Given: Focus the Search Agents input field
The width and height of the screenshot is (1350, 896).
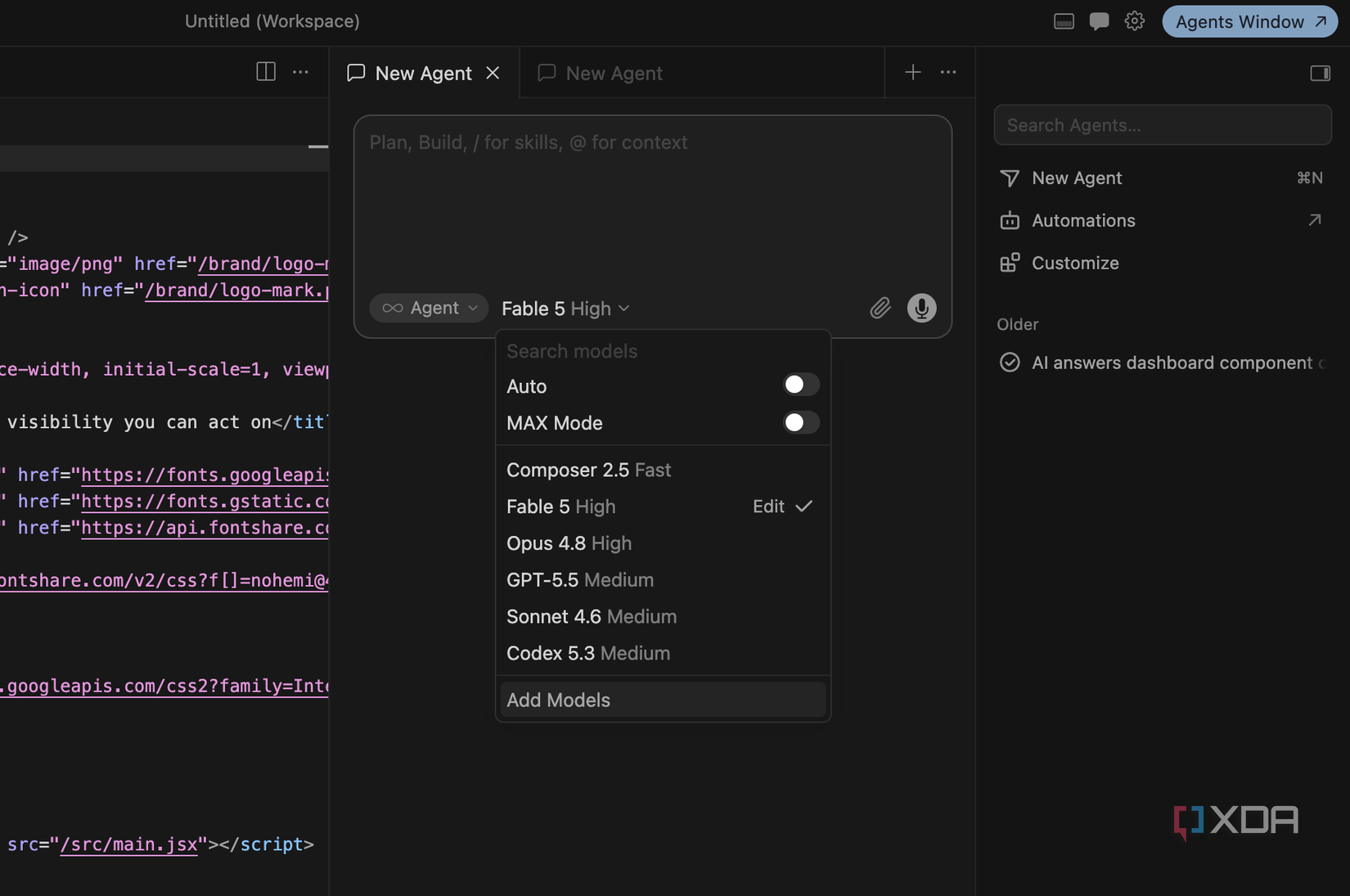Looking at the screenshot, I should tap(1163, 125).
